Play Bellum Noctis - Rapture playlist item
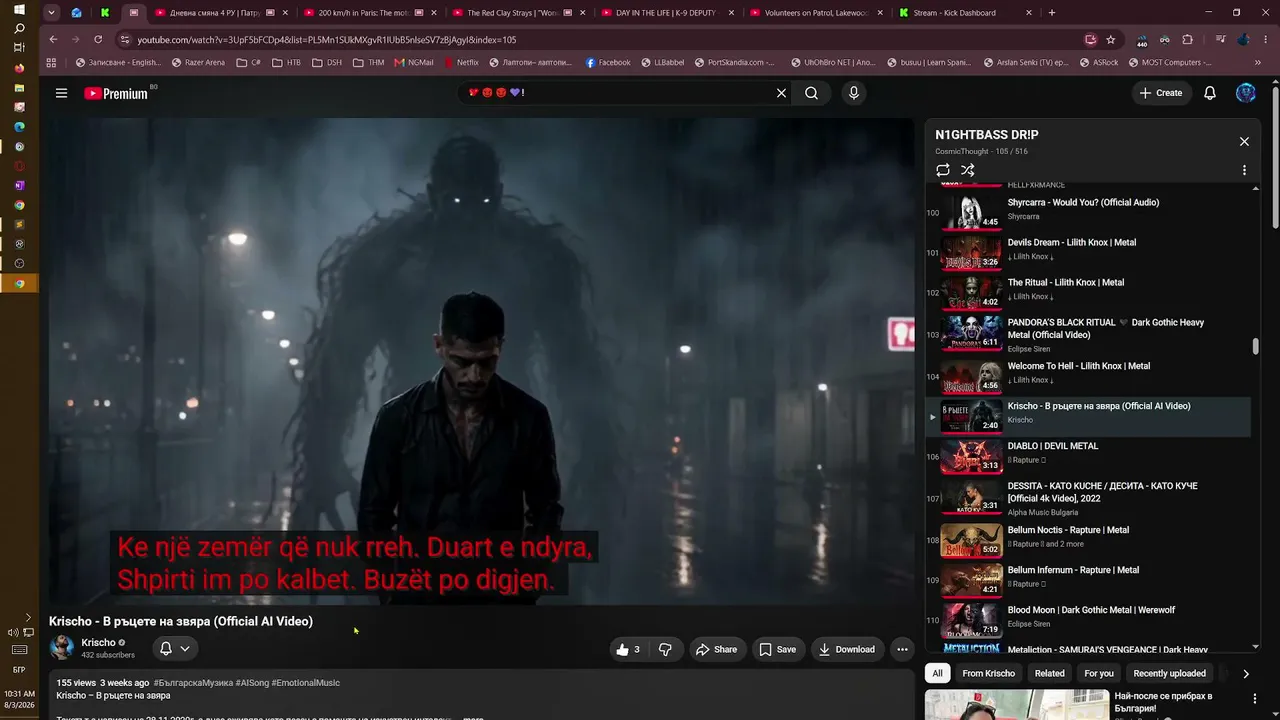Image resolution: width=1280 pixels, height=720 pixels. [x=1088, y=539]
